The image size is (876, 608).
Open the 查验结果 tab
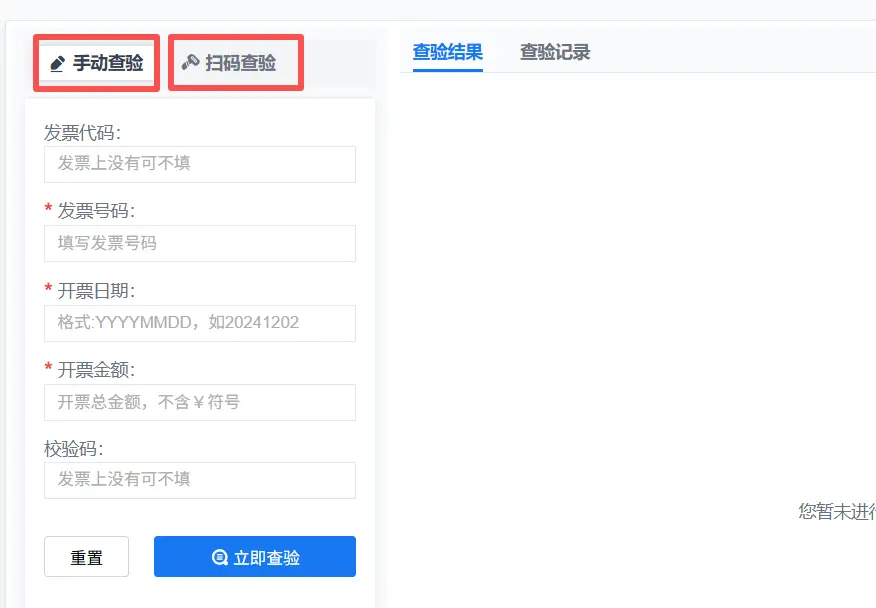click(447, 52)
